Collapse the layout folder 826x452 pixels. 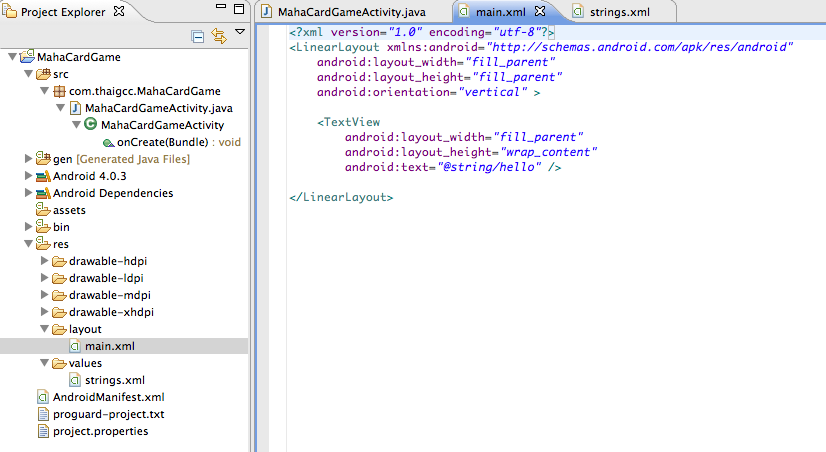[x=45, y=328]
